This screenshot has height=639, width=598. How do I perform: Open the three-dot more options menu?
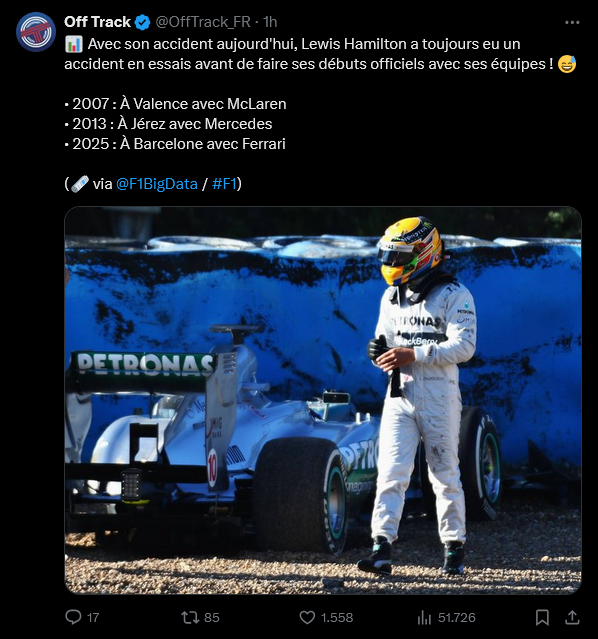click(572, 22)
